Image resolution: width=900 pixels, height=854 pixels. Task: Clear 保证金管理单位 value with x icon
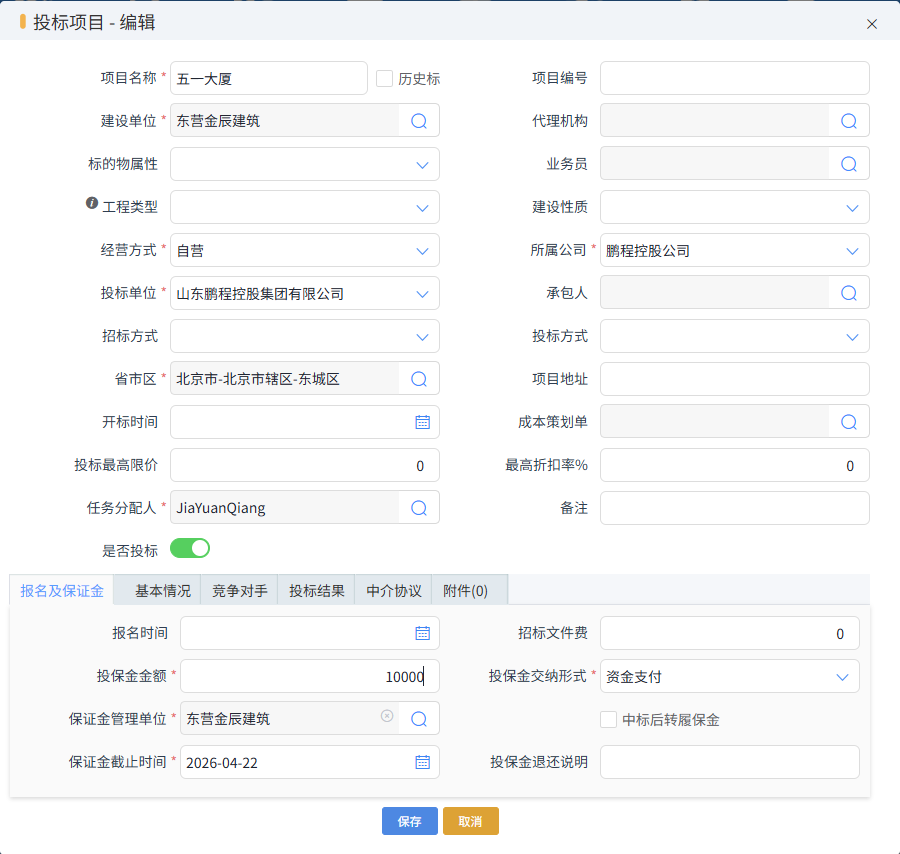click(387, 716)
